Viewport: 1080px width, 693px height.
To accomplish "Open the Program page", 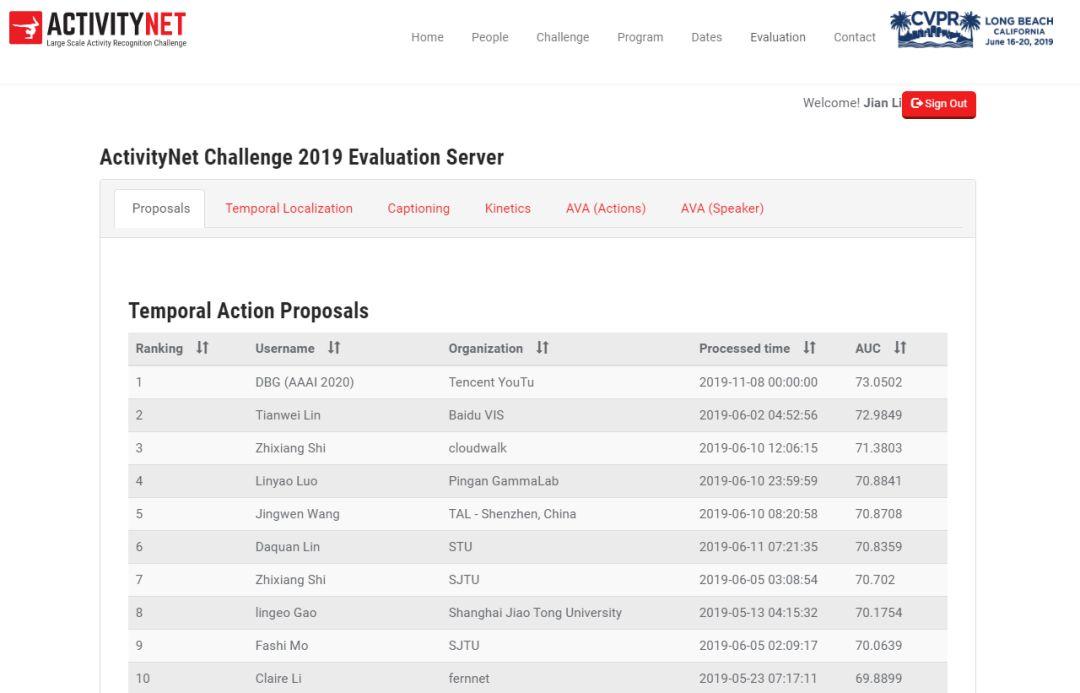I will (x=640, y=37).
